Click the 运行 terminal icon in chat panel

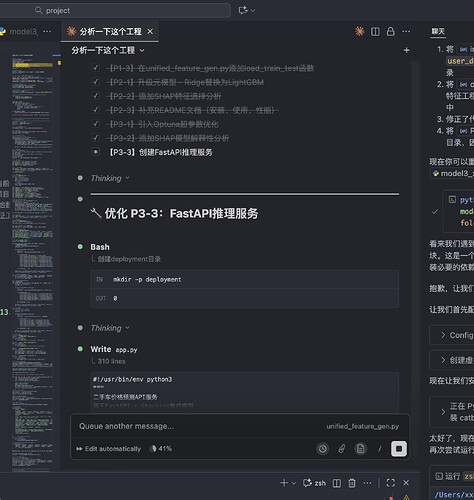439,476
